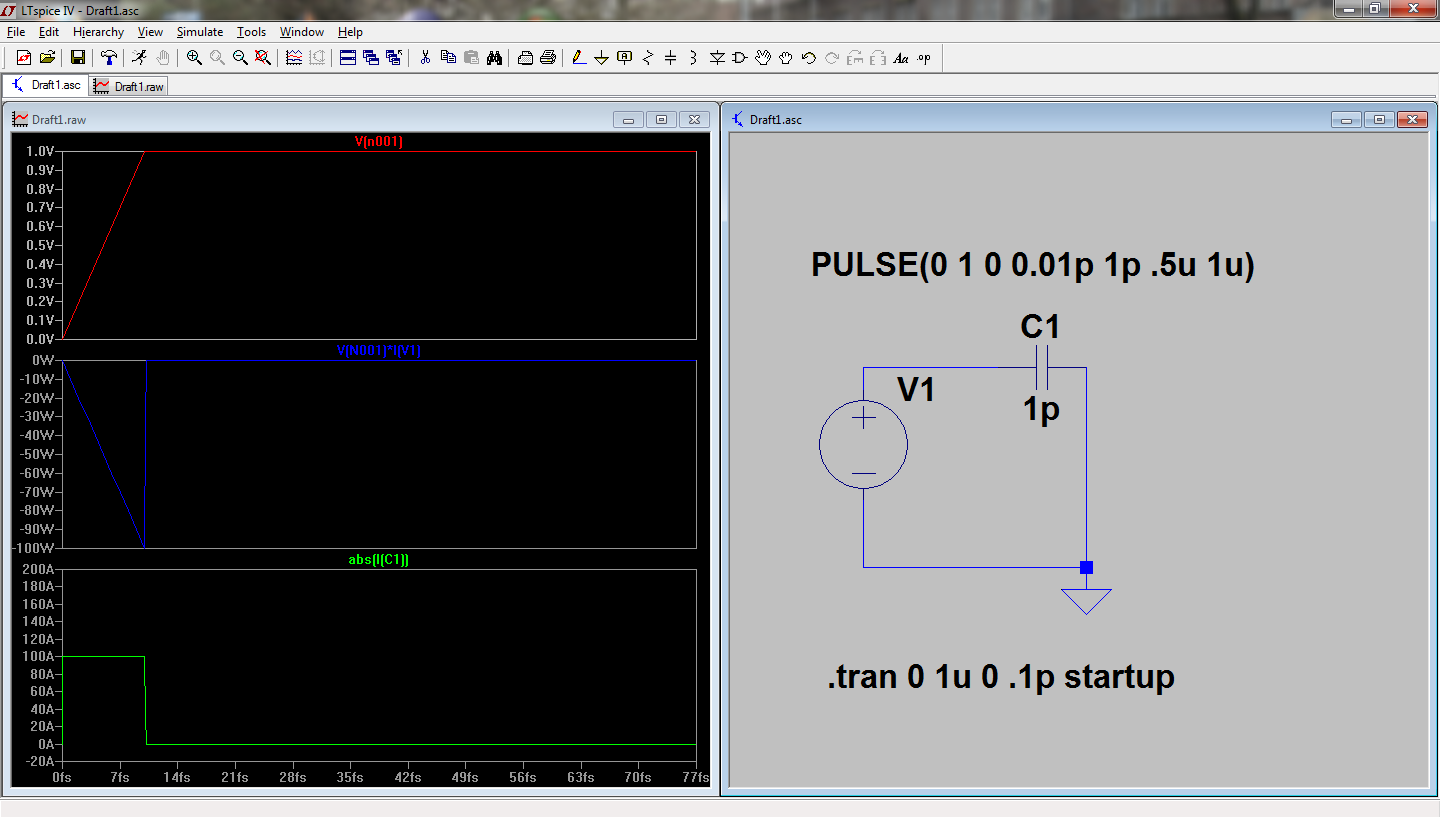Click the Print Setup icon
The width and height of the screenshot is (1440, 818).
525,58
